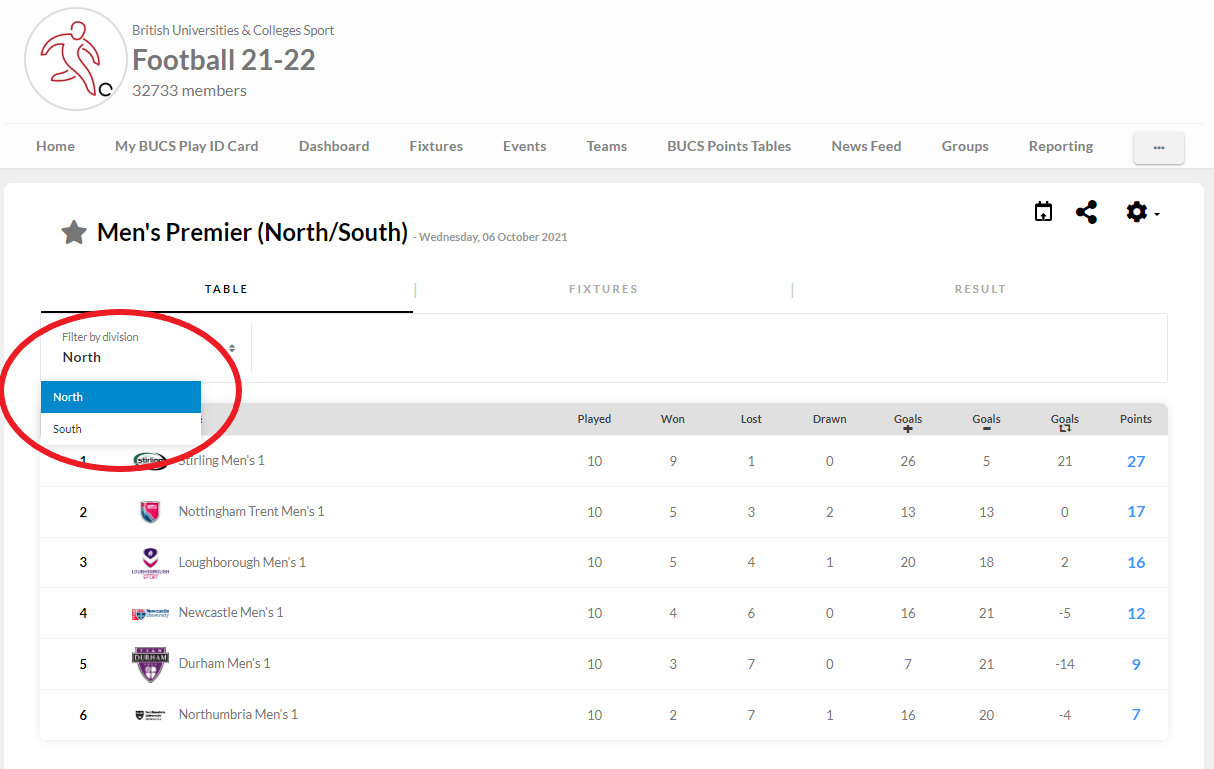Click Northumbria's 7 points value
The height and width of the screenshot is (769, 1214).
(1136, 714)
